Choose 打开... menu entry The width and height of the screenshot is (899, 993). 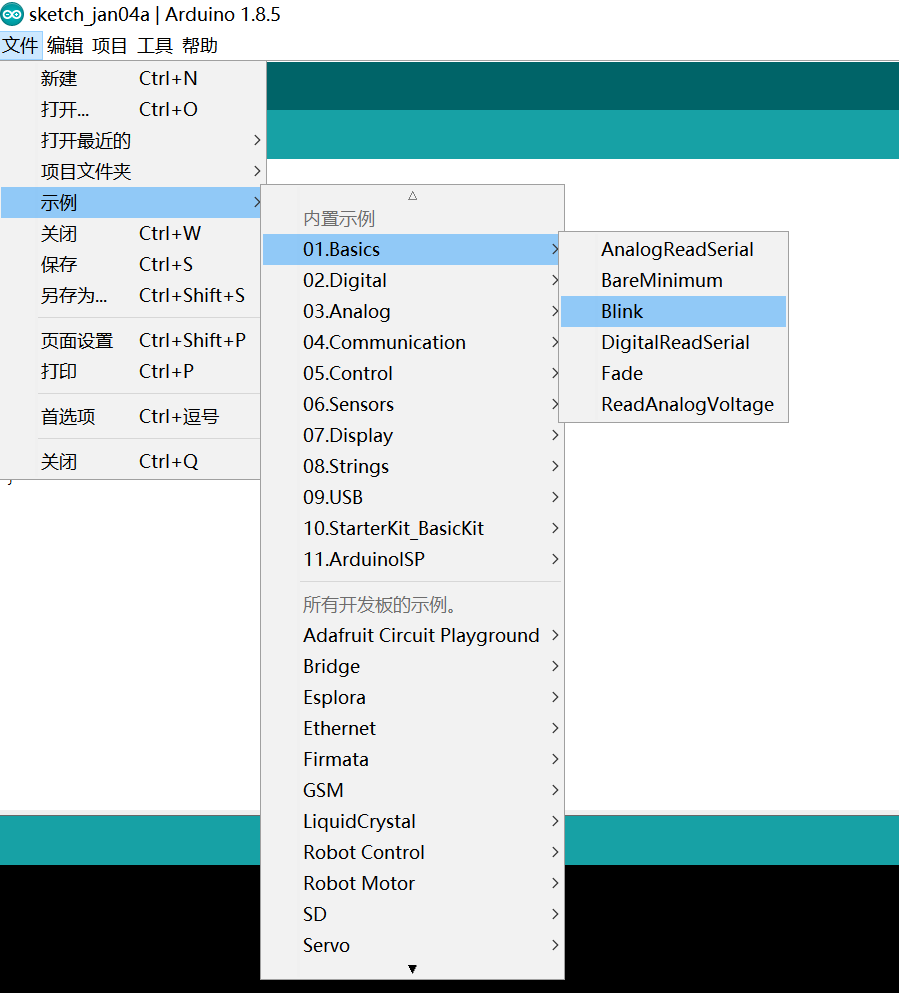click(x=131, y=110)
